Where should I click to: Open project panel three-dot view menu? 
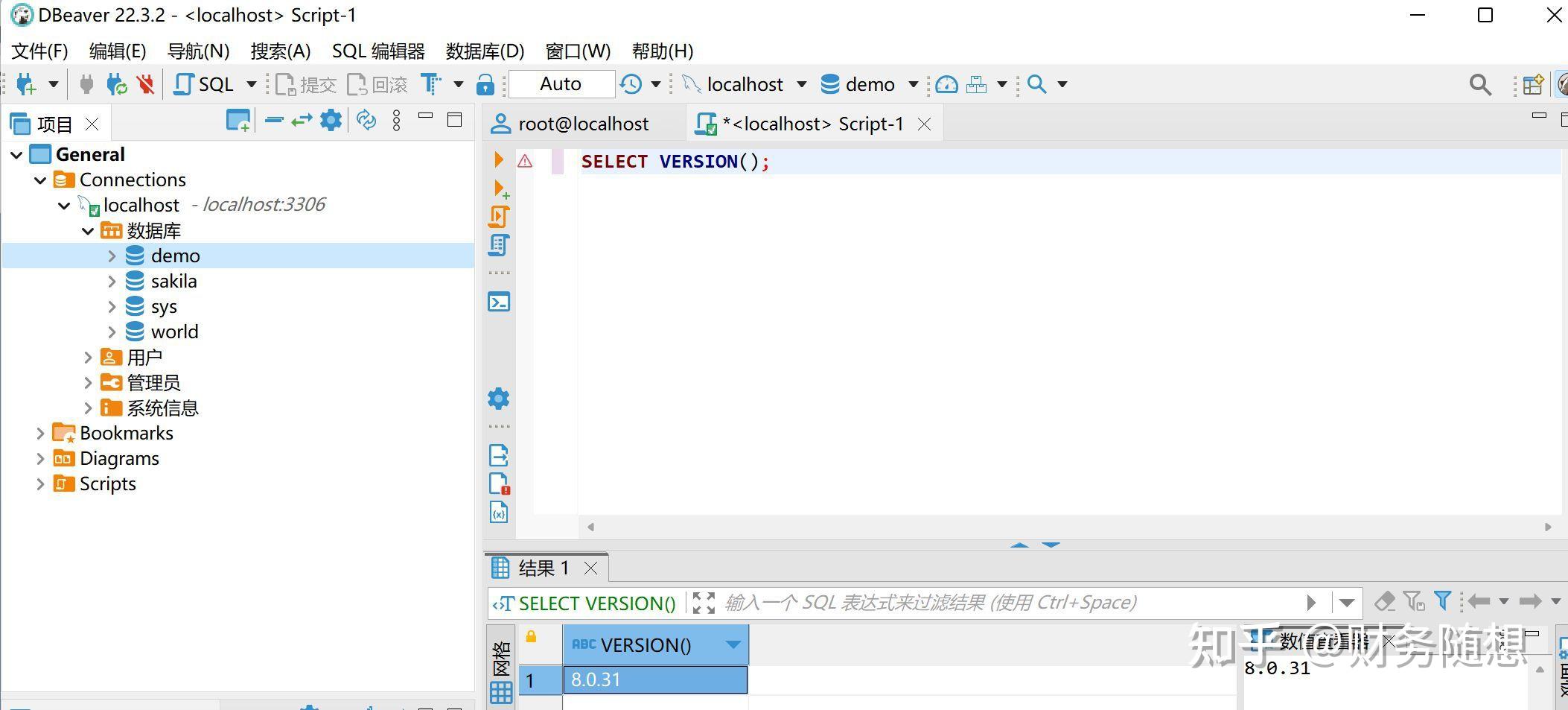tap(396, 120)
